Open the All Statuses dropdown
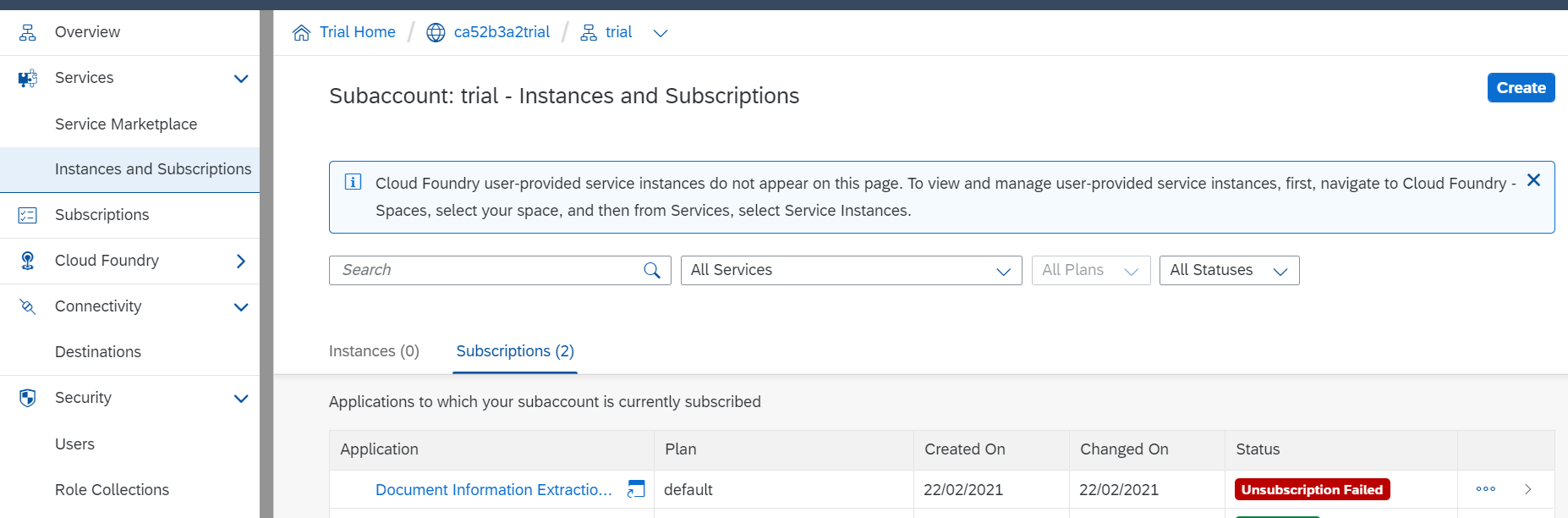This screenshot has height=518, width=1568. [x=1229, y=271]
